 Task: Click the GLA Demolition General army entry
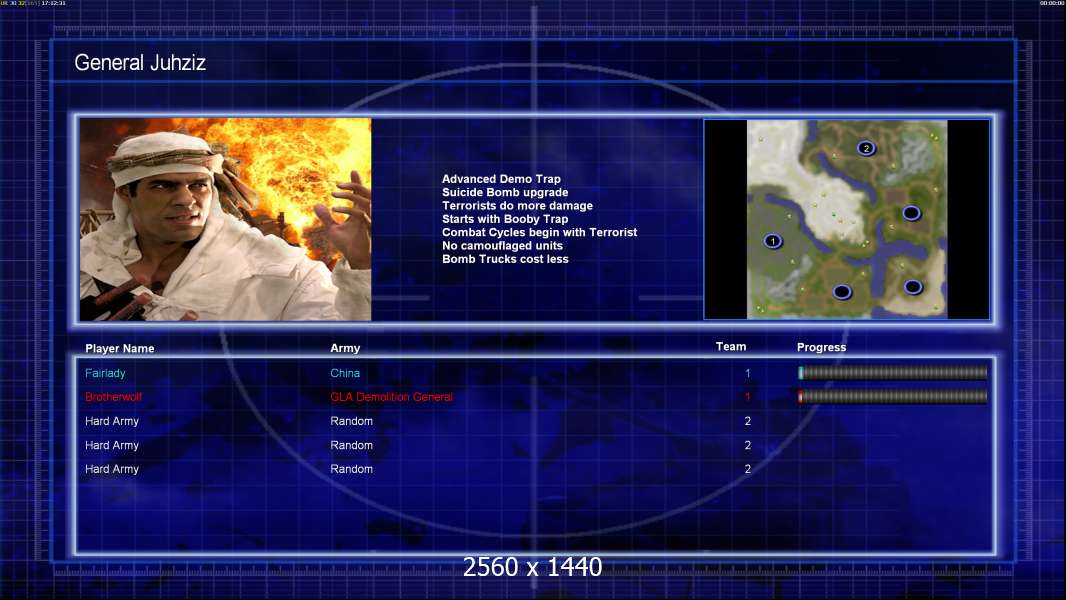pos(391,397)
